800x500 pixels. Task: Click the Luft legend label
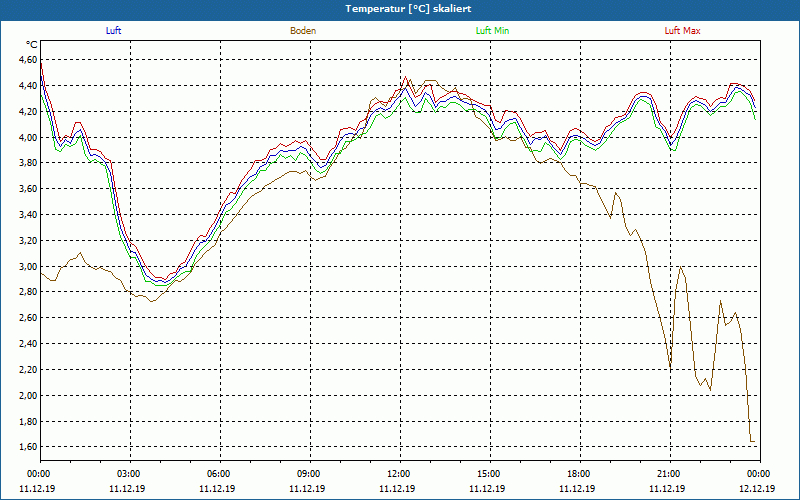tap(113, 31)
